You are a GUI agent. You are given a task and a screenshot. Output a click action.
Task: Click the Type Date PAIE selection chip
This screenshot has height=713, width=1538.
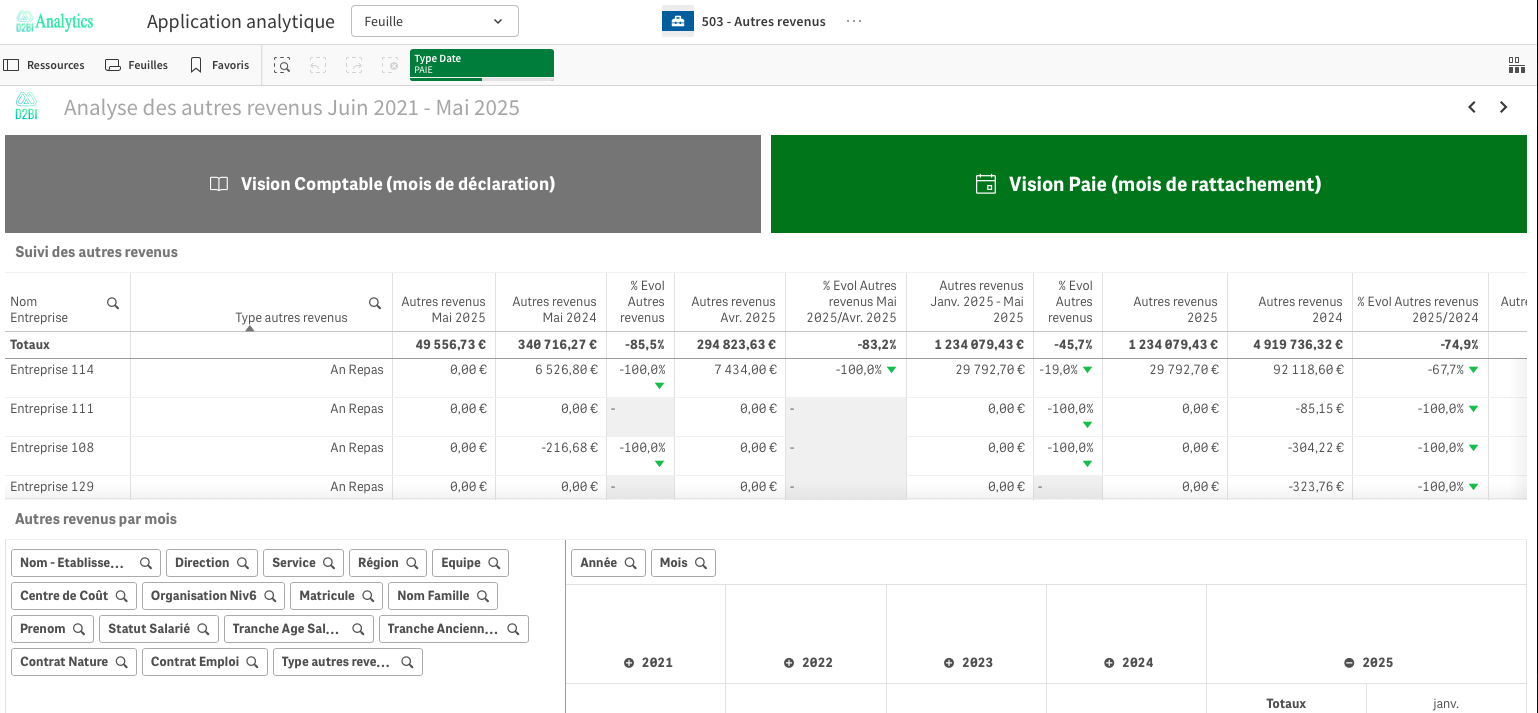[481, 64]
